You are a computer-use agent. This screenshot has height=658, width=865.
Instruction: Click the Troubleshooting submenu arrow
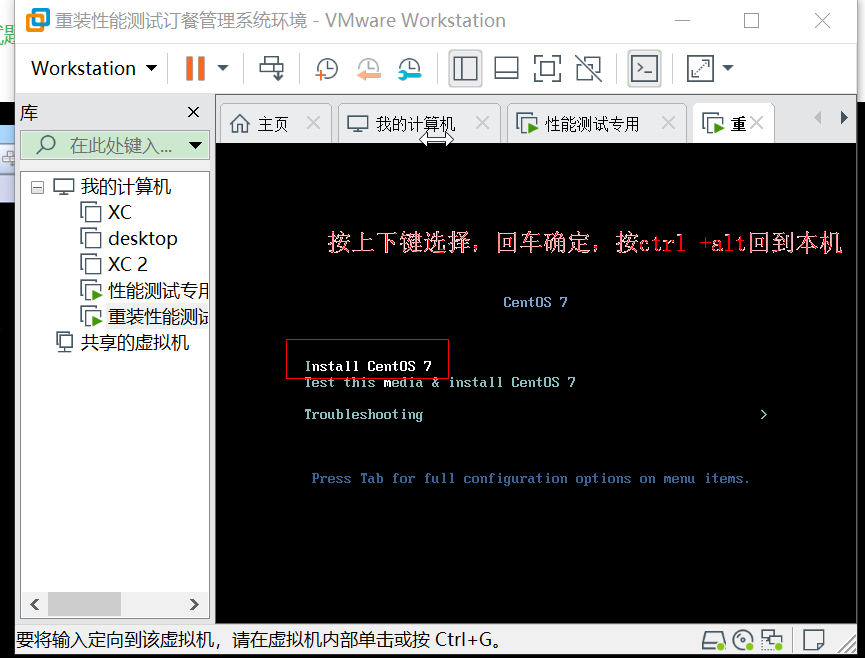click(763, 414)
